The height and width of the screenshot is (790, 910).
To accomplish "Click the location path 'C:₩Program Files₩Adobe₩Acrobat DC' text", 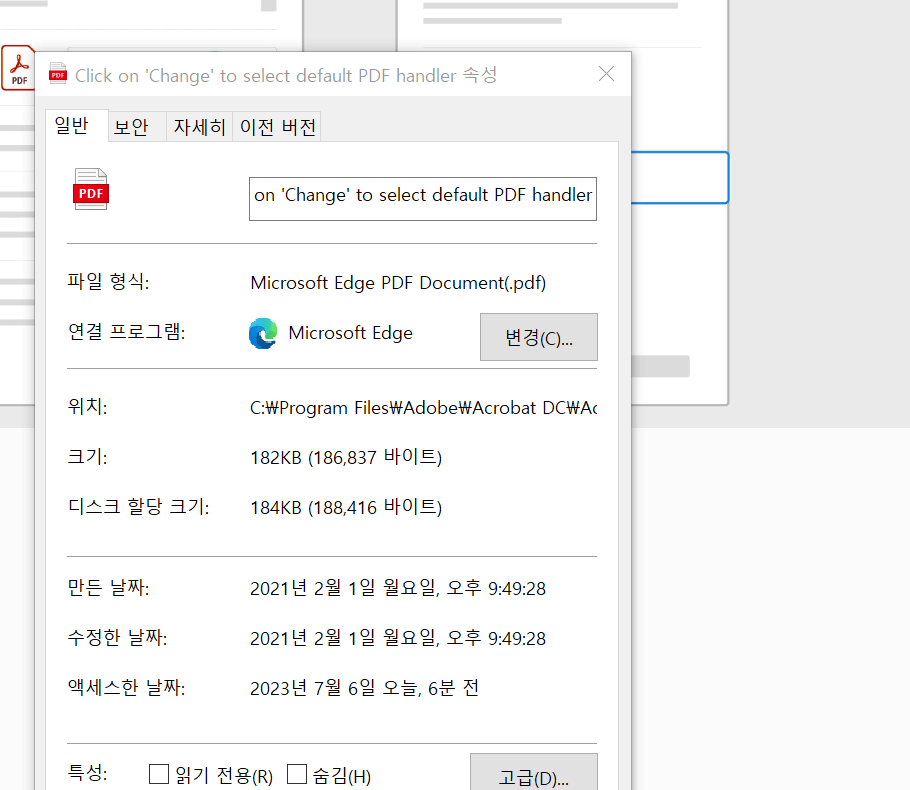I will pos(423,407).
